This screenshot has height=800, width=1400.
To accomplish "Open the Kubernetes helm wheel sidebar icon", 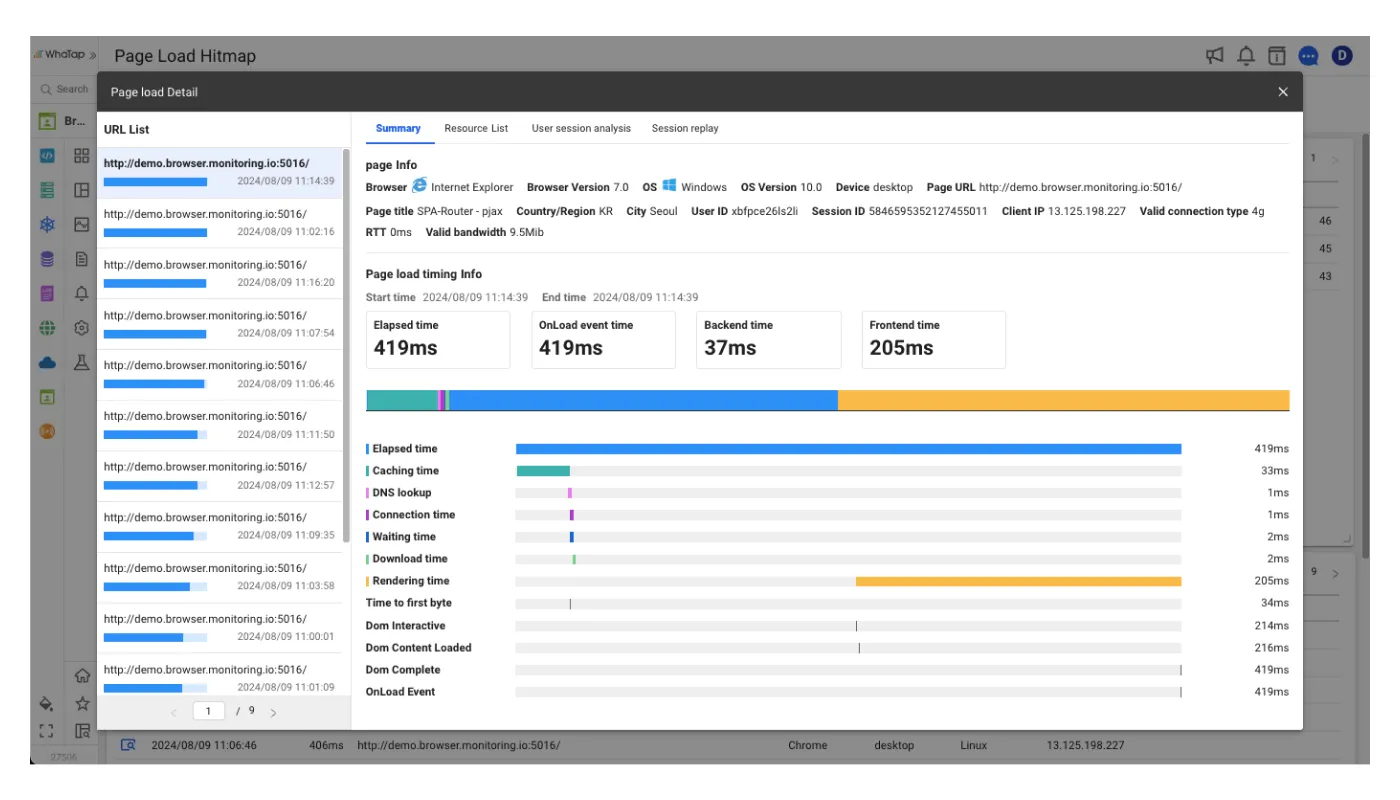I will [47, 225].
